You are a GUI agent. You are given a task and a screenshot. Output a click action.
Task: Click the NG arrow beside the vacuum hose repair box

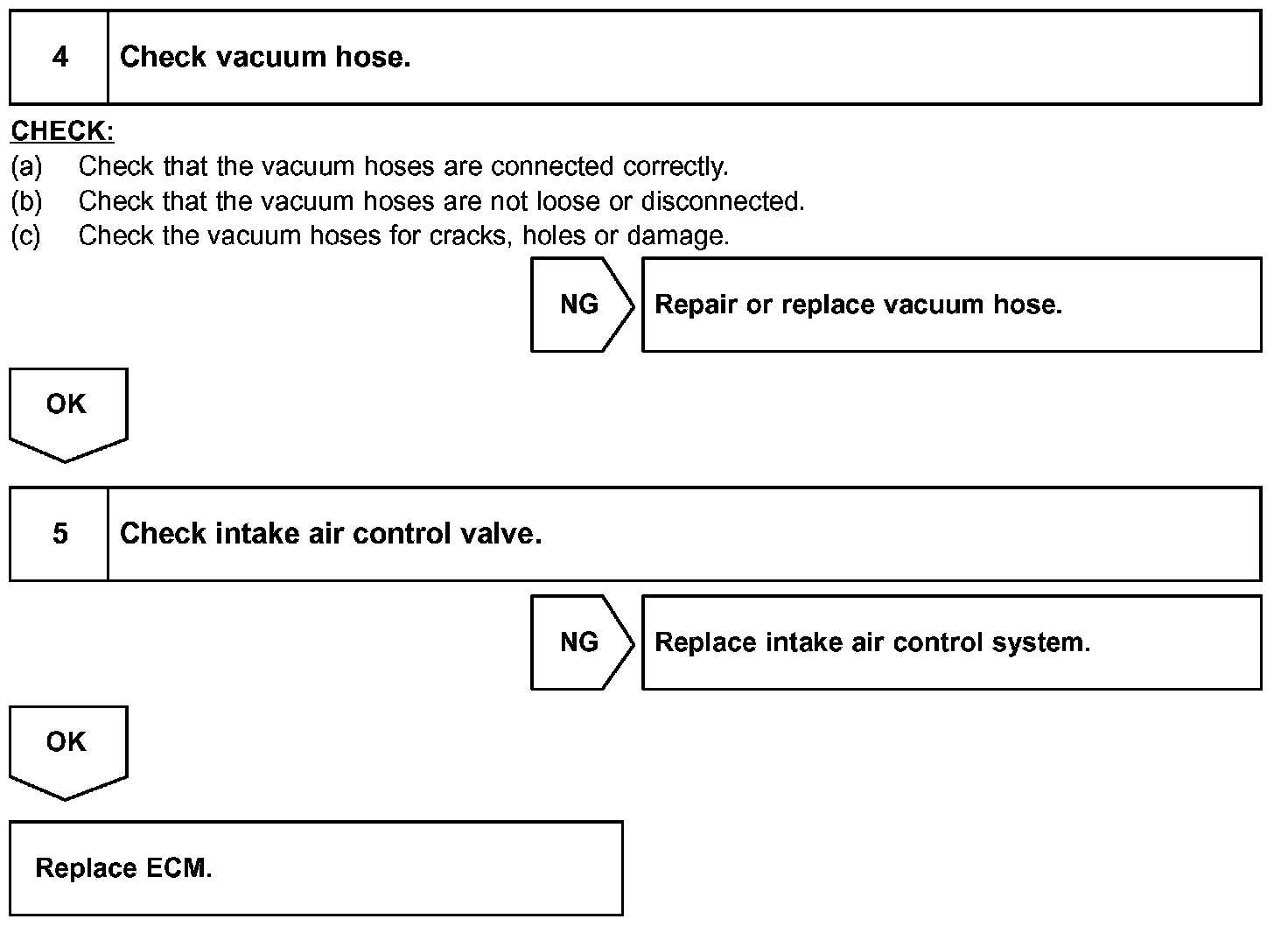coord(580,305)
